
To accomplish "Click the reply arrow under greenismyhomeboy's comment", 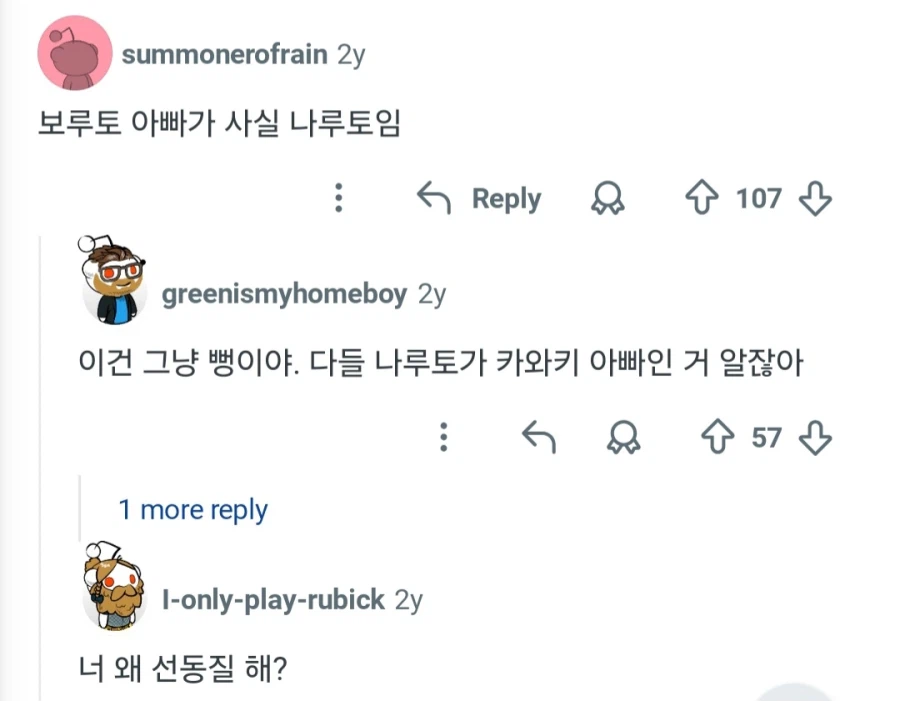I will [540, 437].
